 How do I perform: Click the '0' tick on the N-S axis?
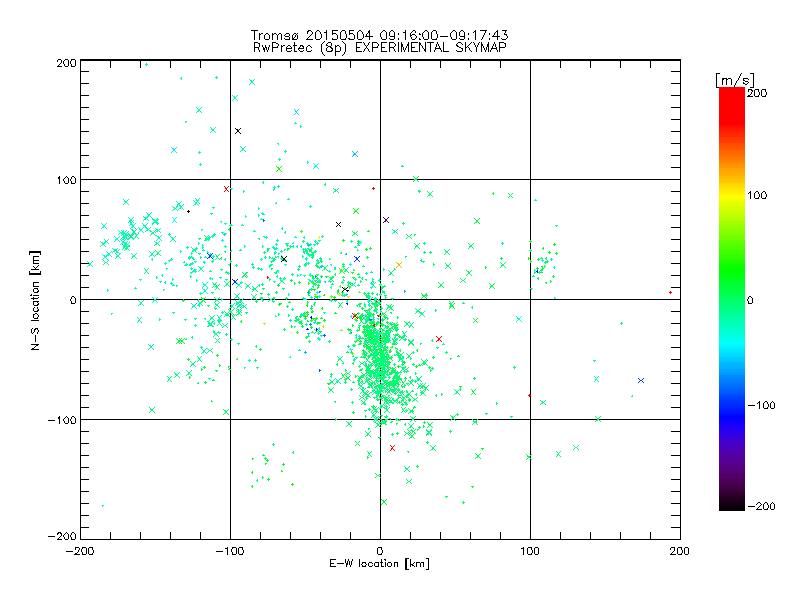(73, 300)
